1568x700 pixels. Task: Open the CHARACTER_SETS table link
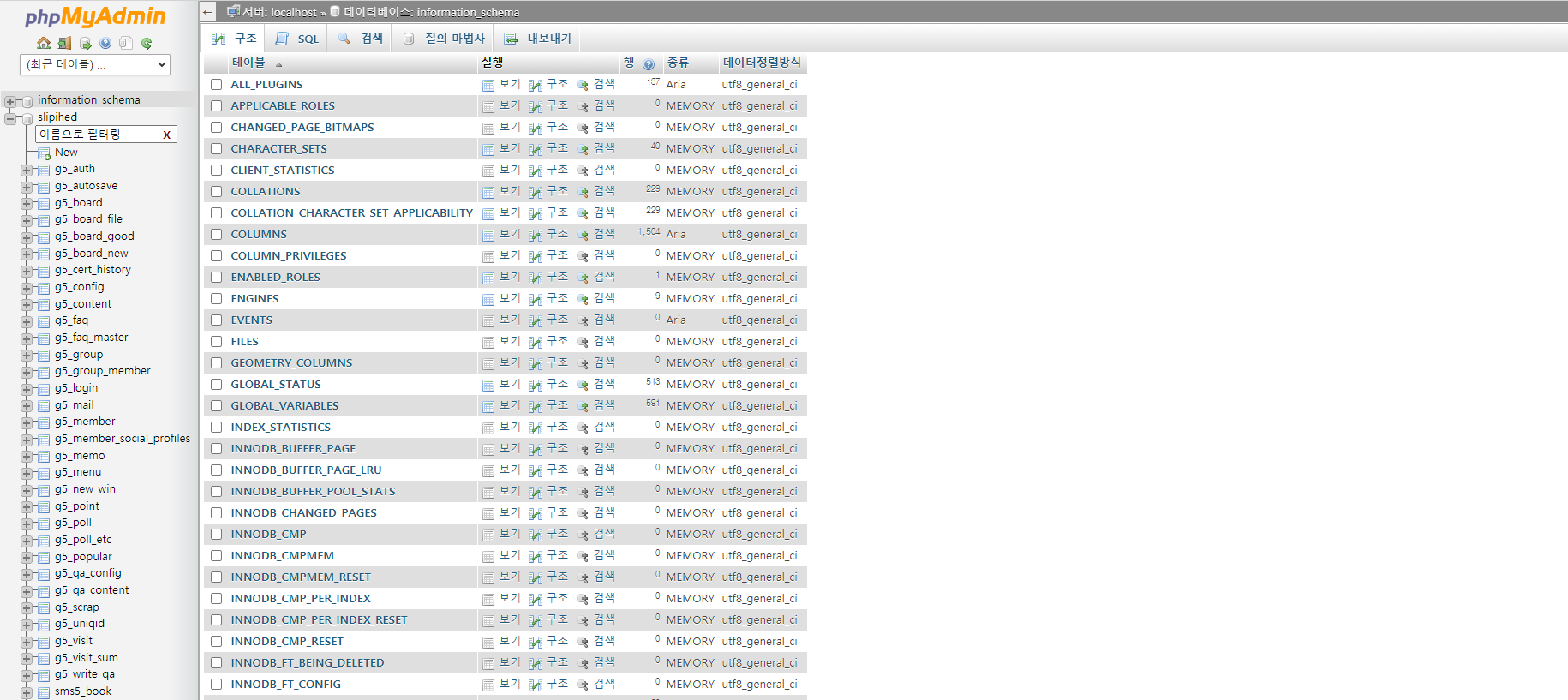point(278,149)
